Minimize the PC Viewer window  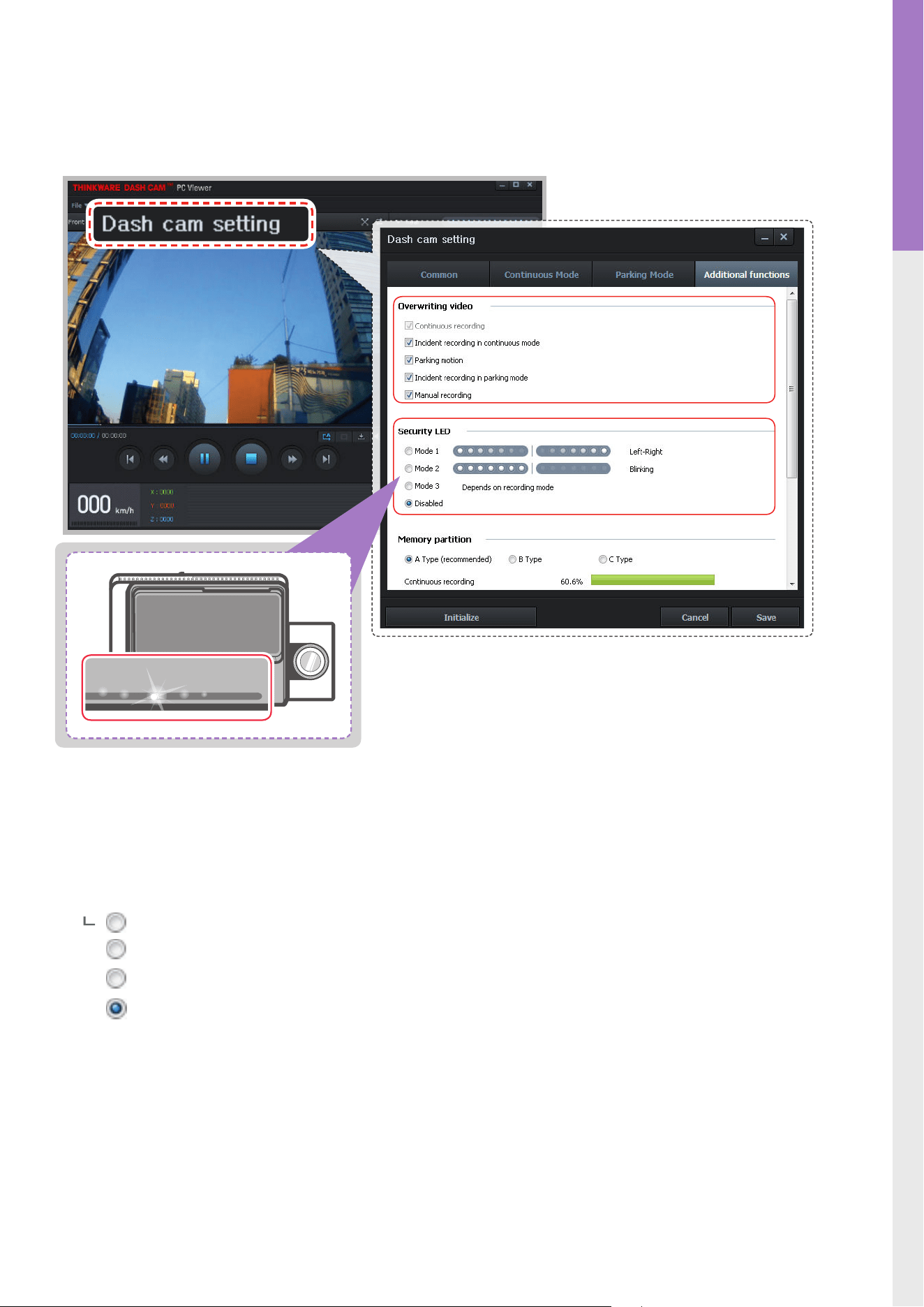click(502, 185)
